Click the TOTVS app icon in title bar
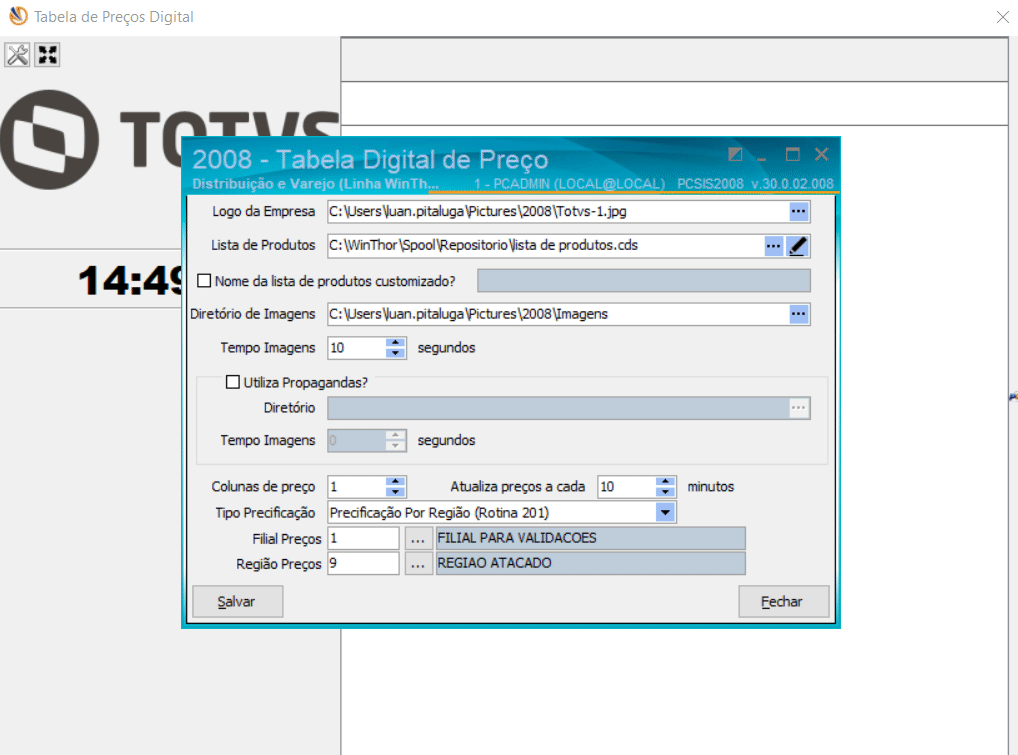The image size is (1018, 755). coord(18,16)
